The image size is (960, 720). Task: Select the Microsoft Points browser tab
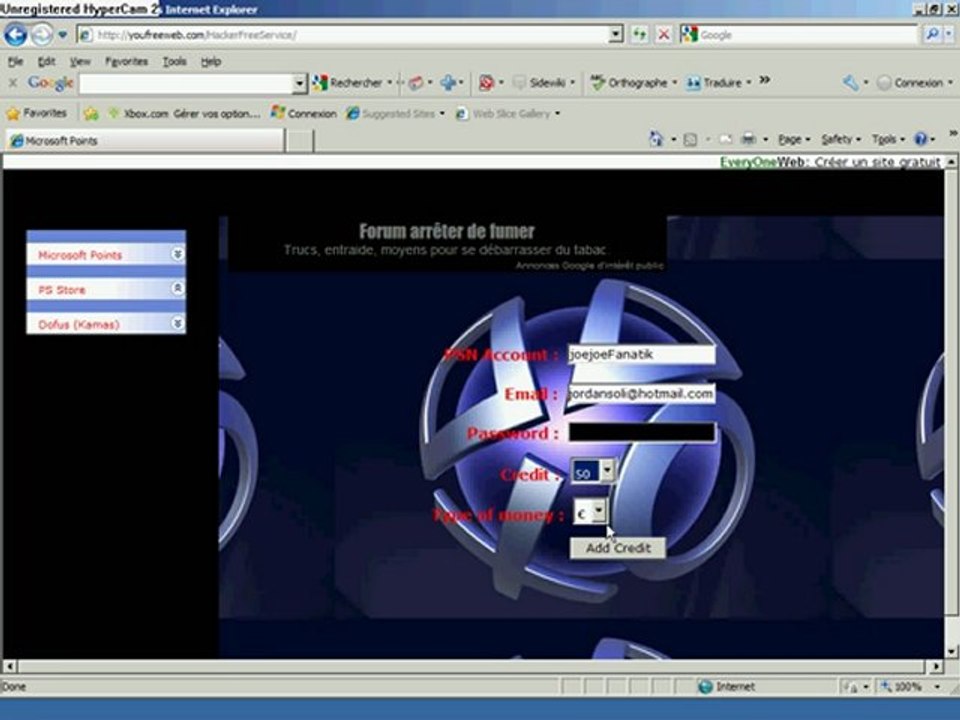(146, 141)
